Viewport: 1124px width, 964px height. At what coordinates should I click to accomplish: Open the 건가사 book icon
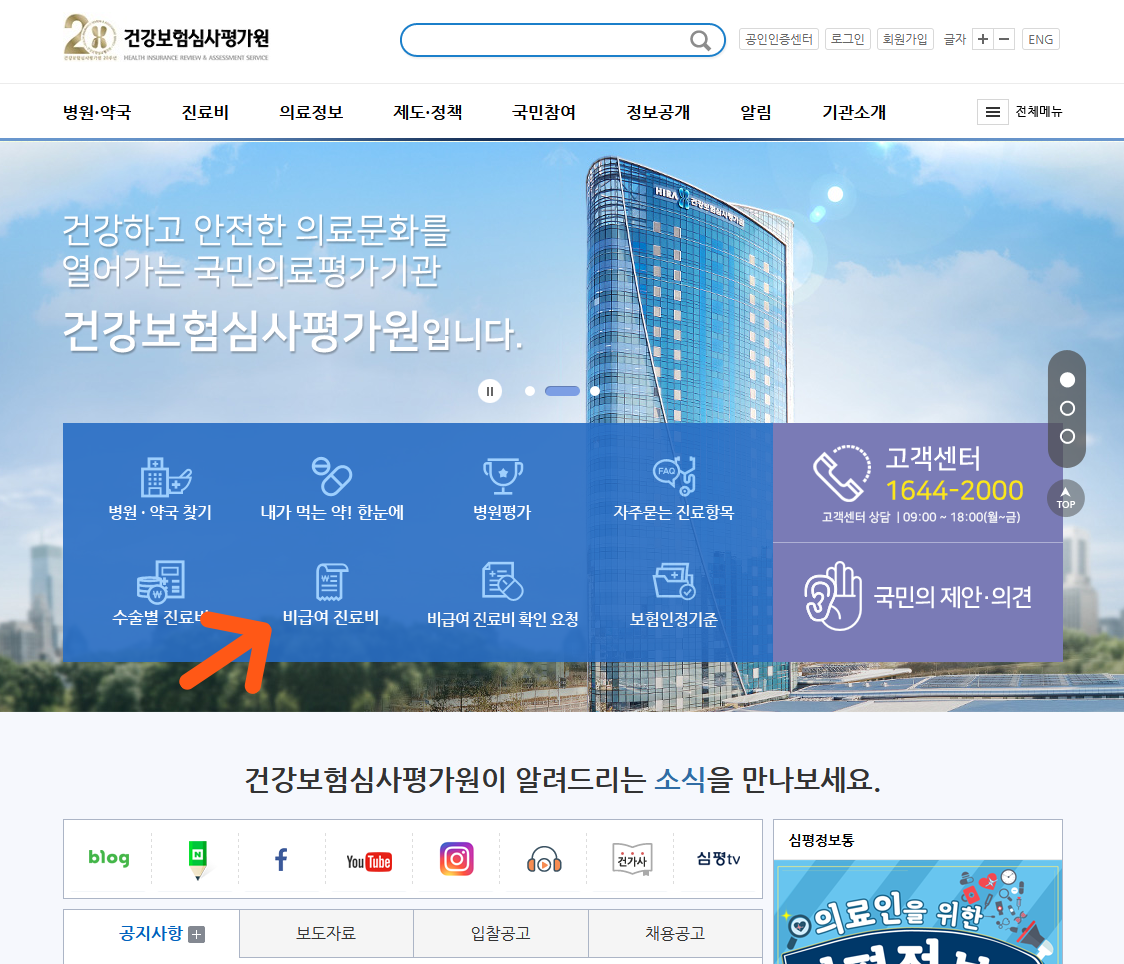pyautogui.click(x=632, y=859)
